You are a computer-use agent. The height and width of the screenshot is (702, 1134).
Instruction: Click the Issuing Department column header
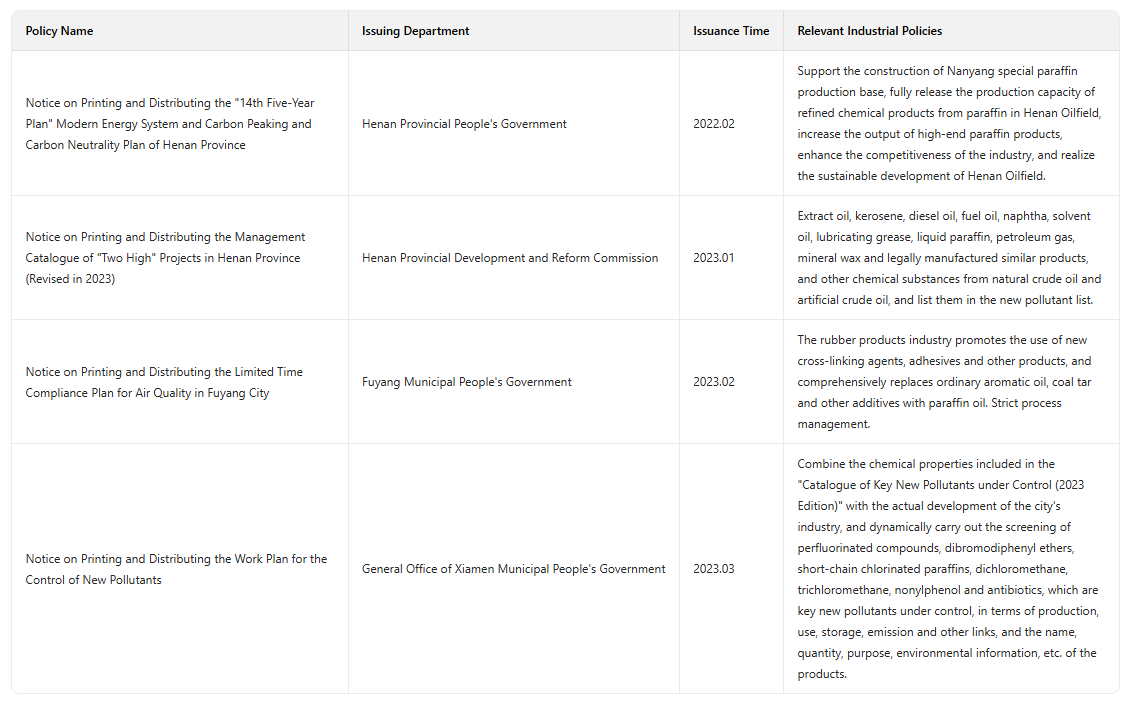[415, 31]
